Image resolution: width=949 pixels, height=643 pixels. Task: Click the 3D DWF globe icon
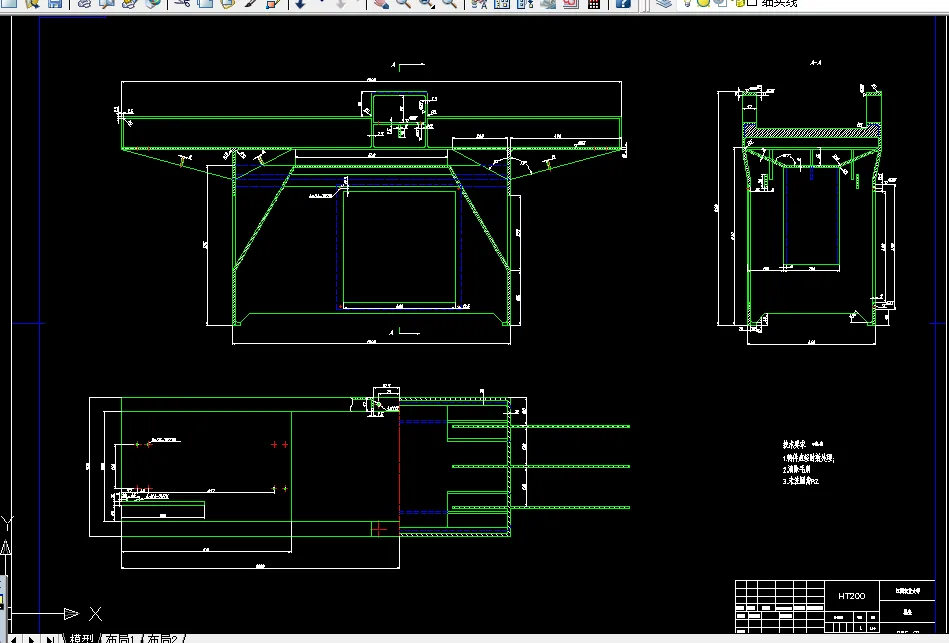[153, 3]
